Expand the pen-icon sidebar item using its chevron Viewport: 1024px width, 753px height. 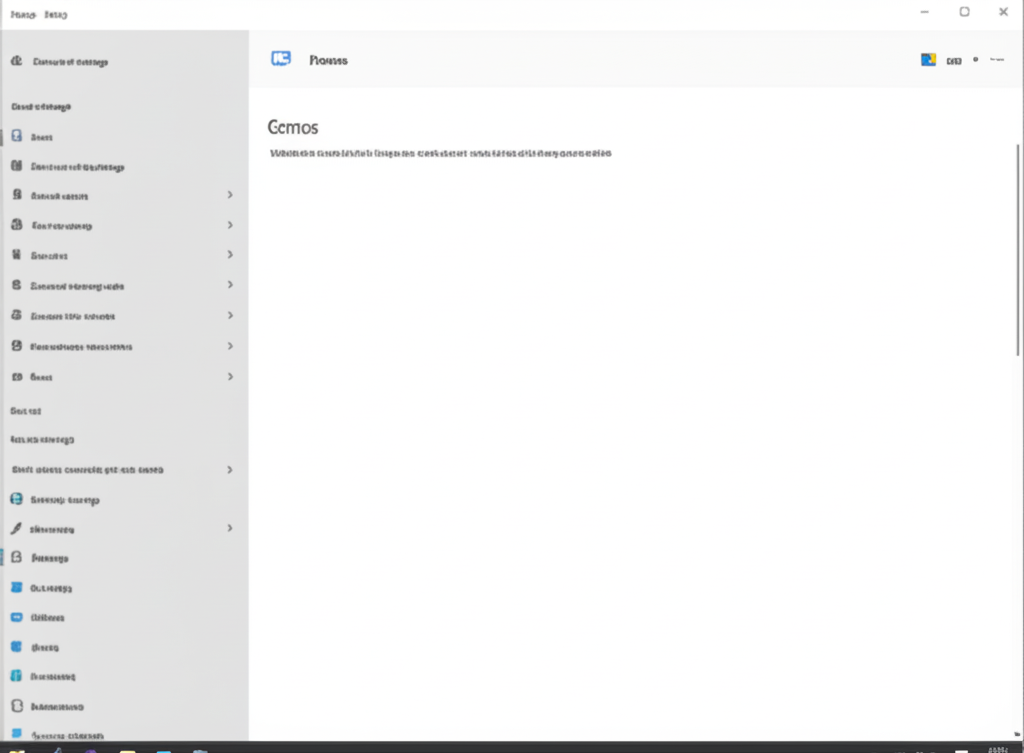tap(230, 528)
